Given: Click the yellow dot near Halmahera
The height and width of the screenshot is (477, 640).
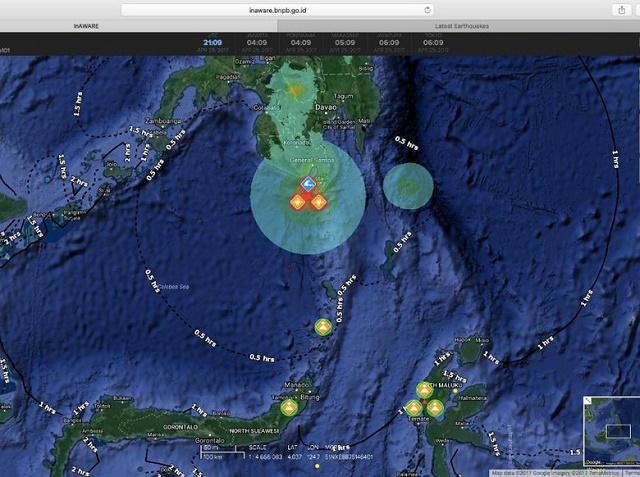Looking at the screenshot, I should pyautogui.click(x=455, y=390).
